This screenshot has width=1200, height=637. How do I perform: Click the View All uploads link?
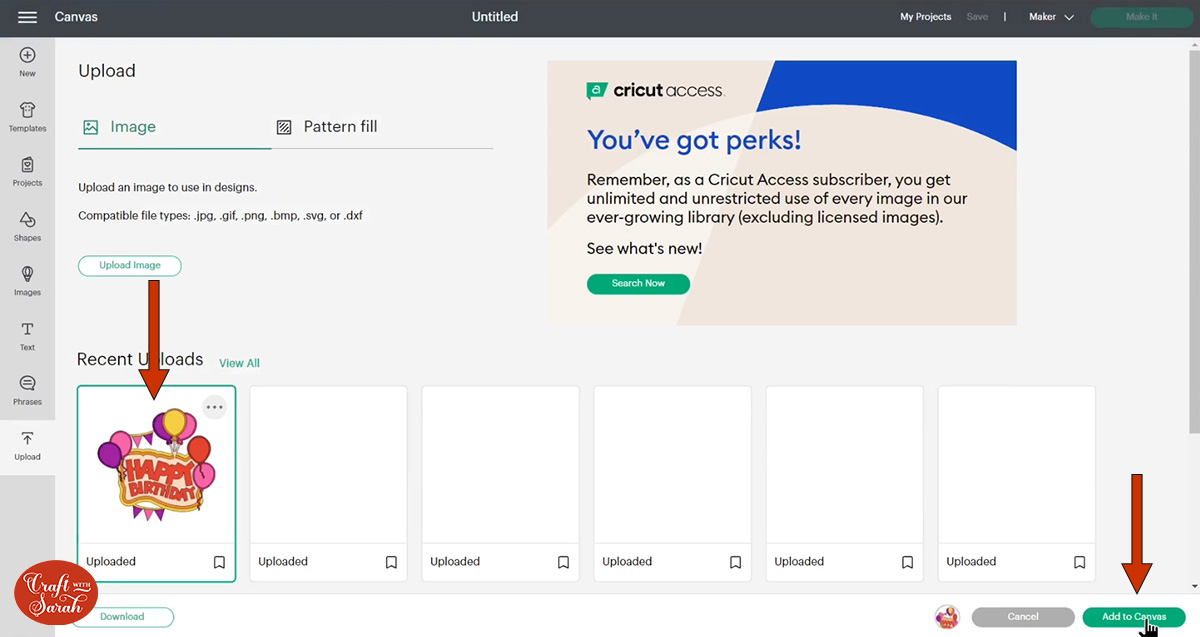click(239, 363)
